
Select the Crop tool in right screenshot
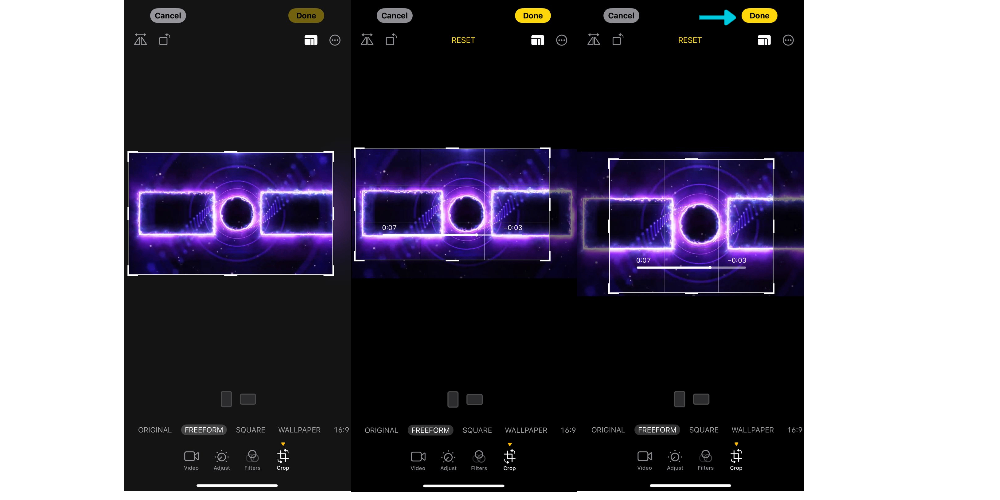coord(737,460)
